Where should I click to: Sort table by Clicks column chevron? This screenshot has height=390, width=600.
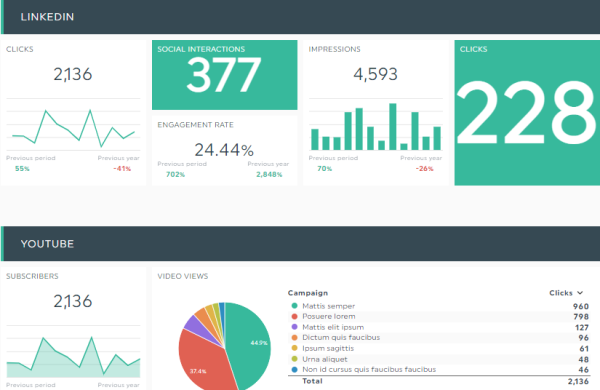pos(580,293)
